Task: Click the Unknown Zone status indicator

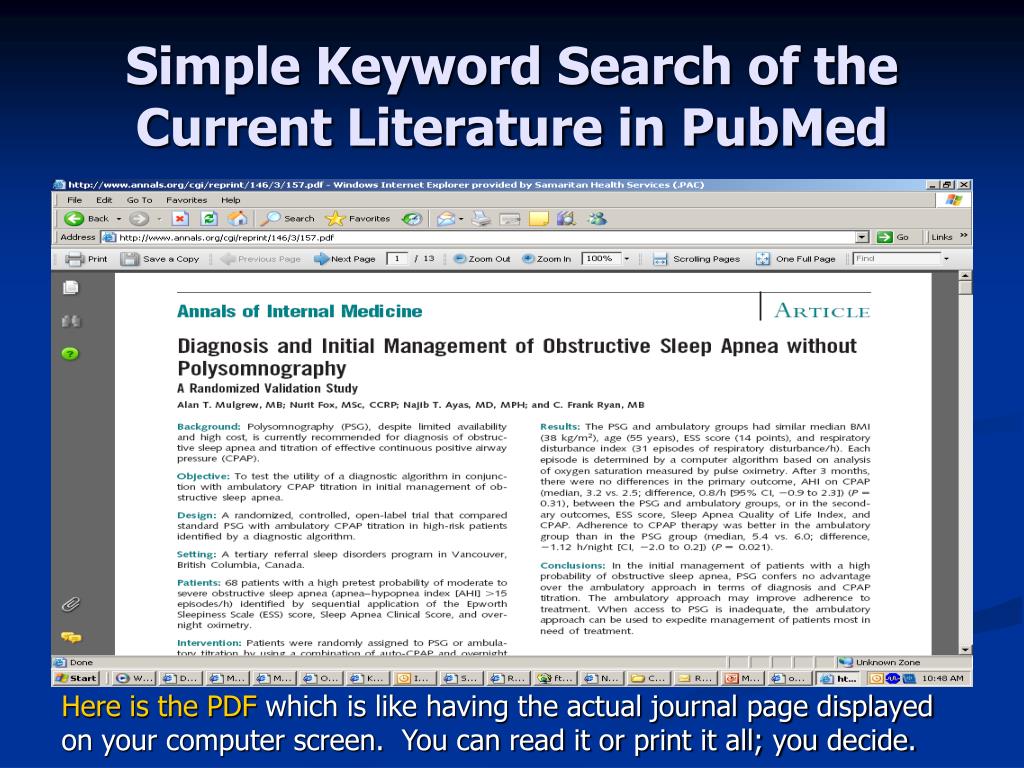Action: click(x=879, y=662)
